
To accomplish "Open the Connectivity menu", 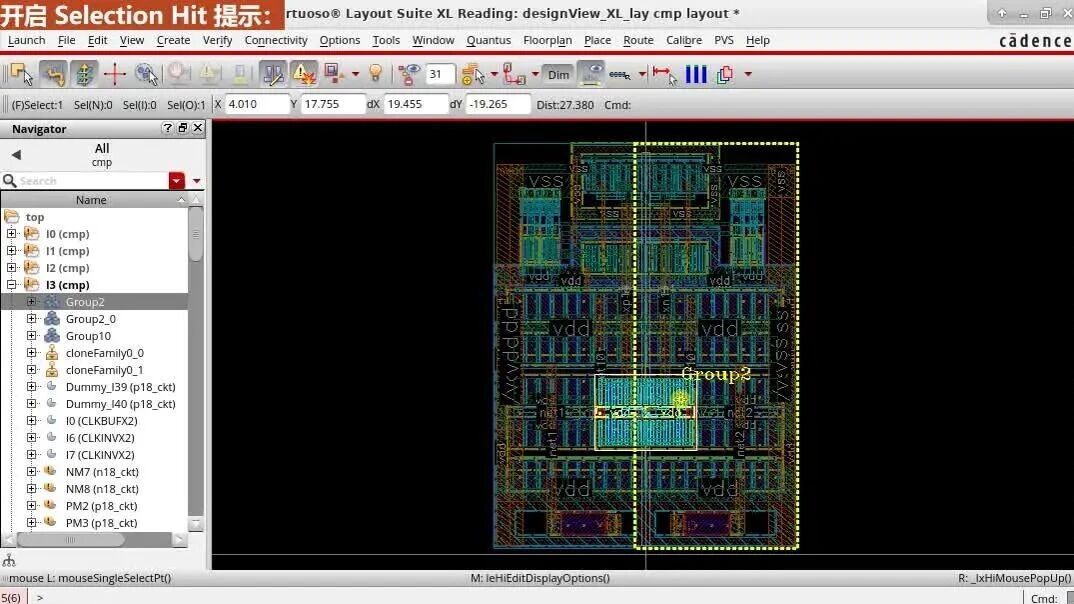I will 275,40.
